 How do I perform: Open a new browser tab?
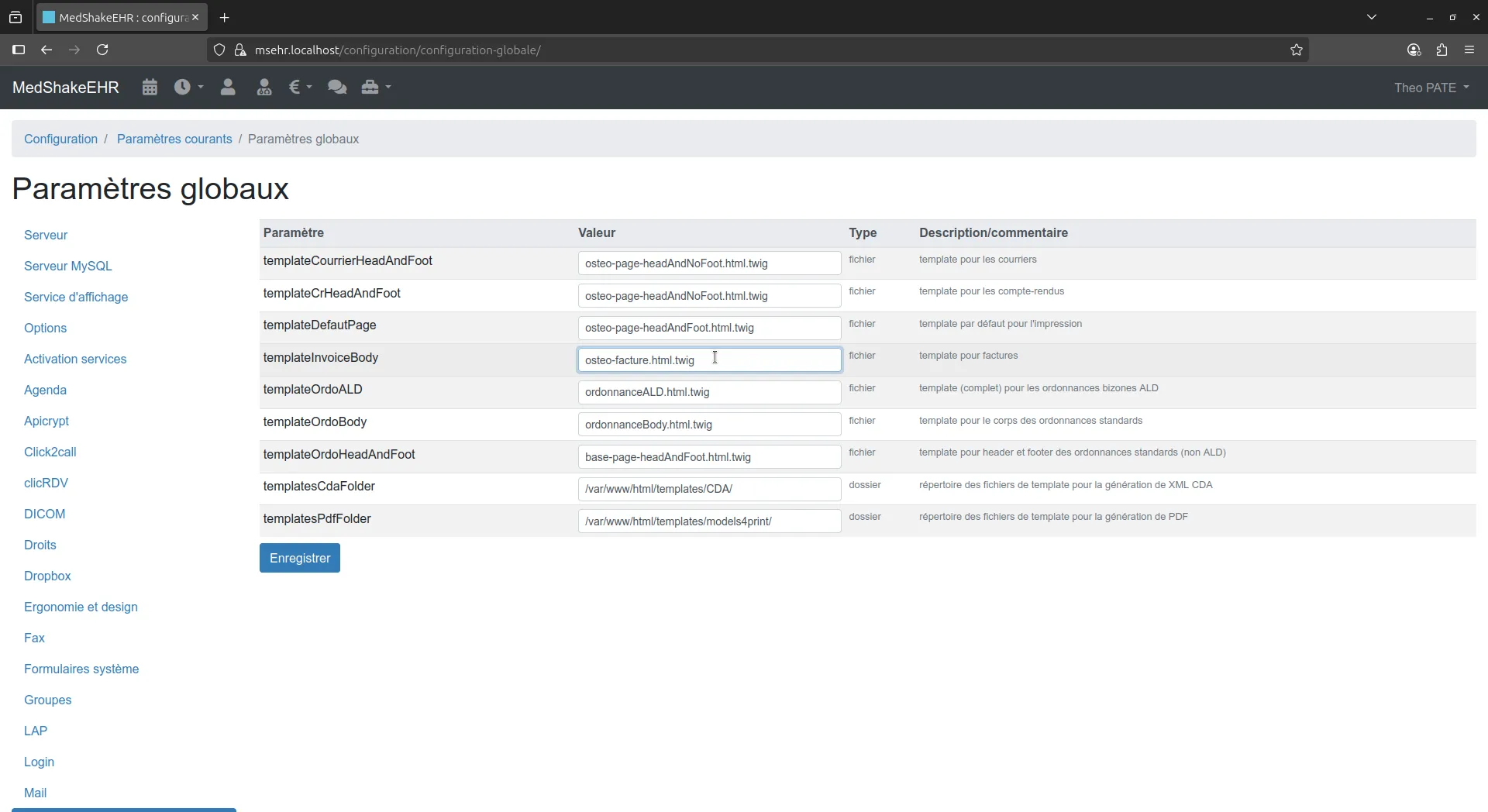[x=225, y=18]
